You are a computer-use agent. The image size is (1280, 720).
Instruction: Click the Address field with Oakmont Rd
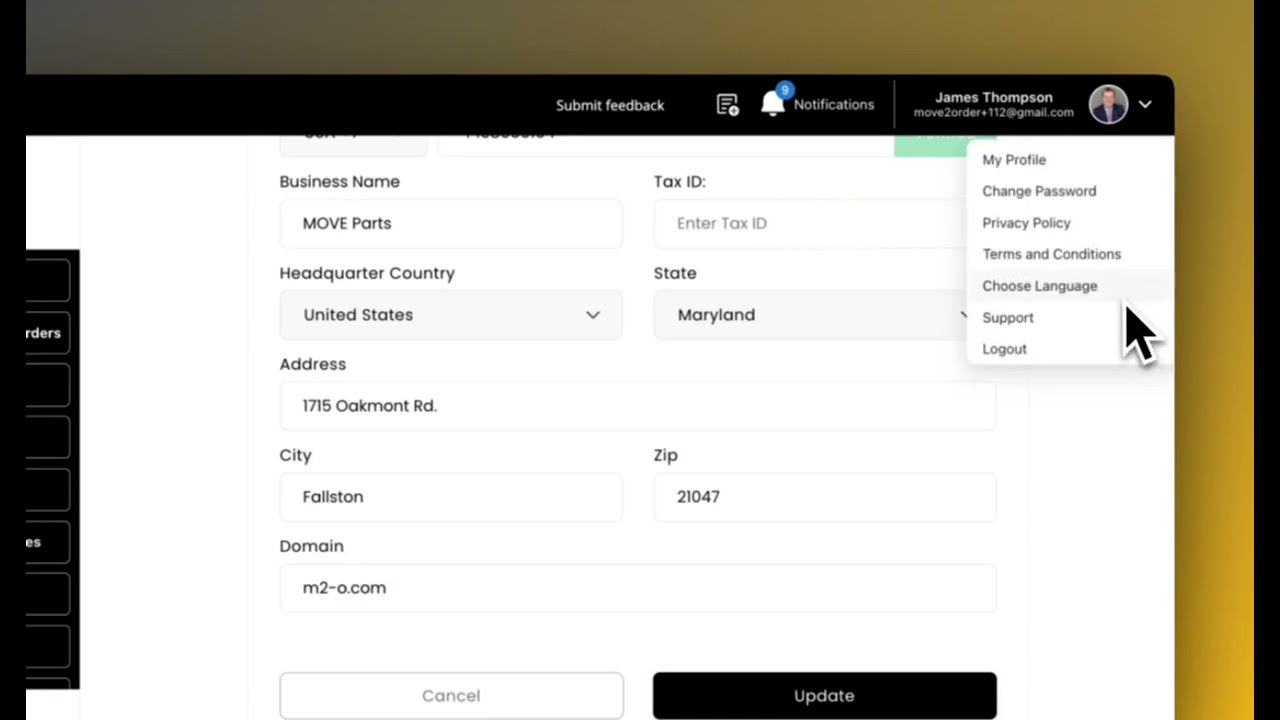(637, 406)
